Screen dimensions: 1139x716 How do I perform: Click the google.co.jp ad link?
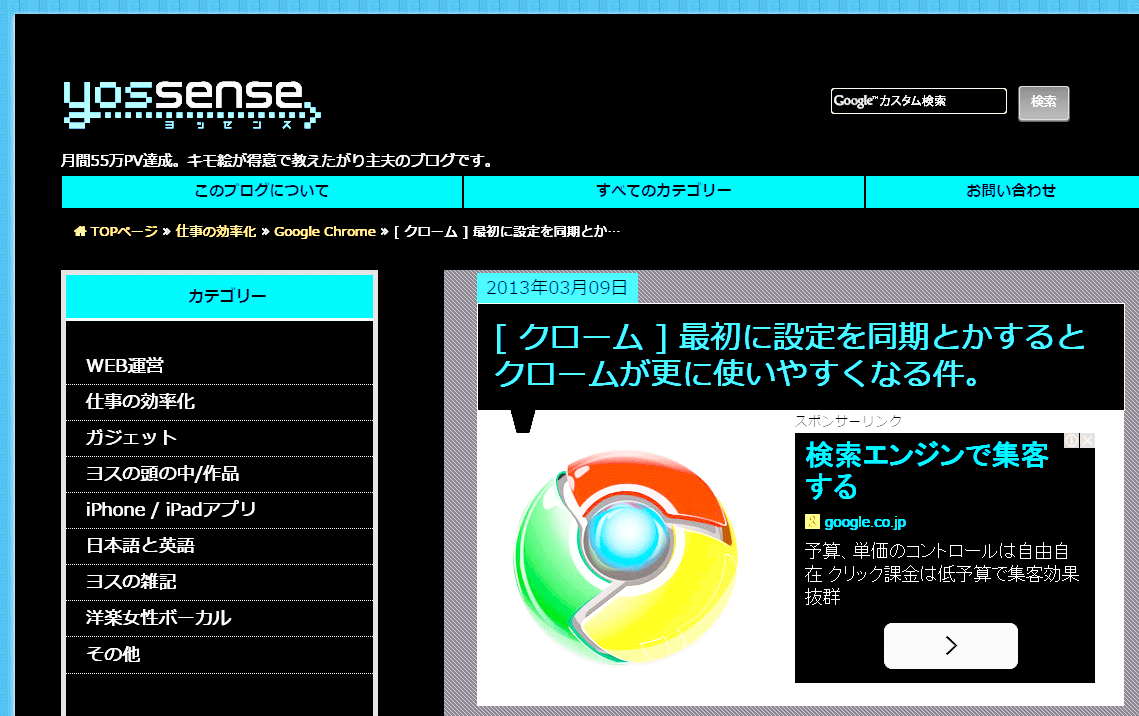(865, 522)
